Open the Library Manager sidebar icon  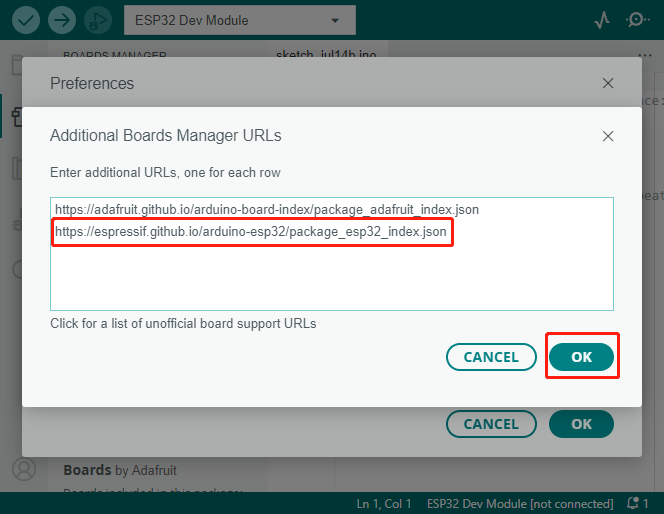point(16,169)
